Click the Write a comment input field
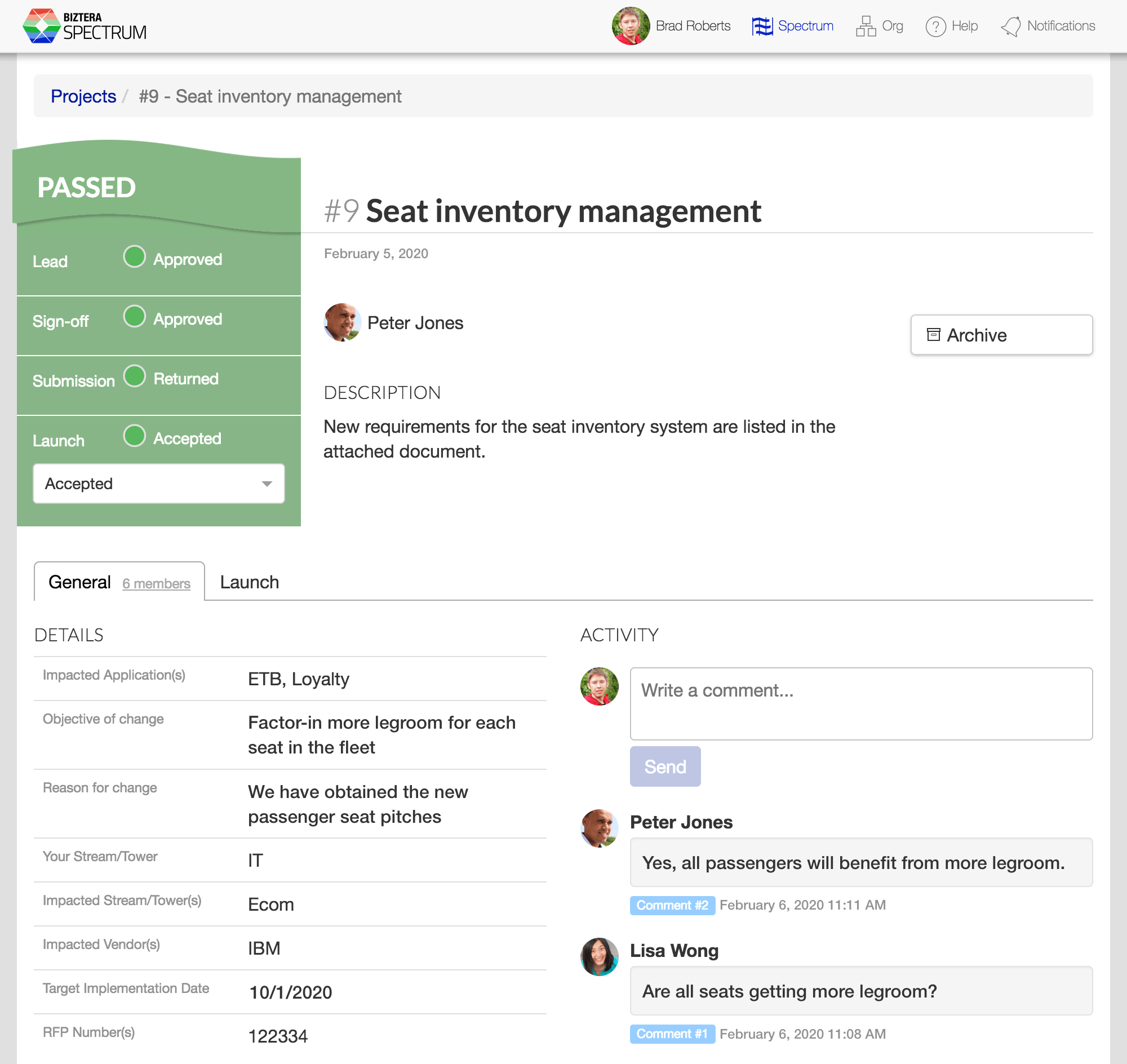 pos(860,703)
